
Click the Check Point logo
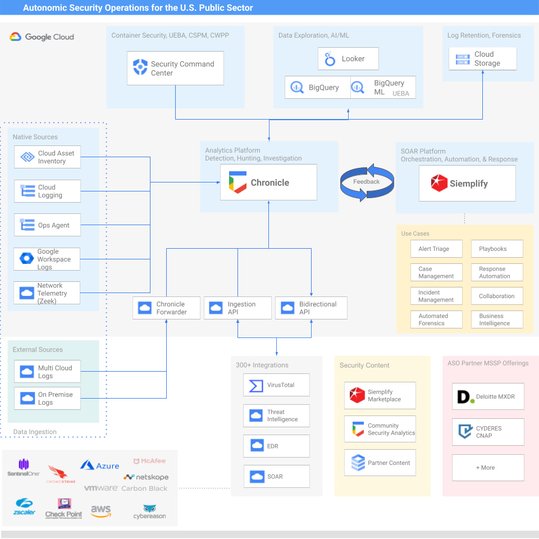click(x=64, y=508)
